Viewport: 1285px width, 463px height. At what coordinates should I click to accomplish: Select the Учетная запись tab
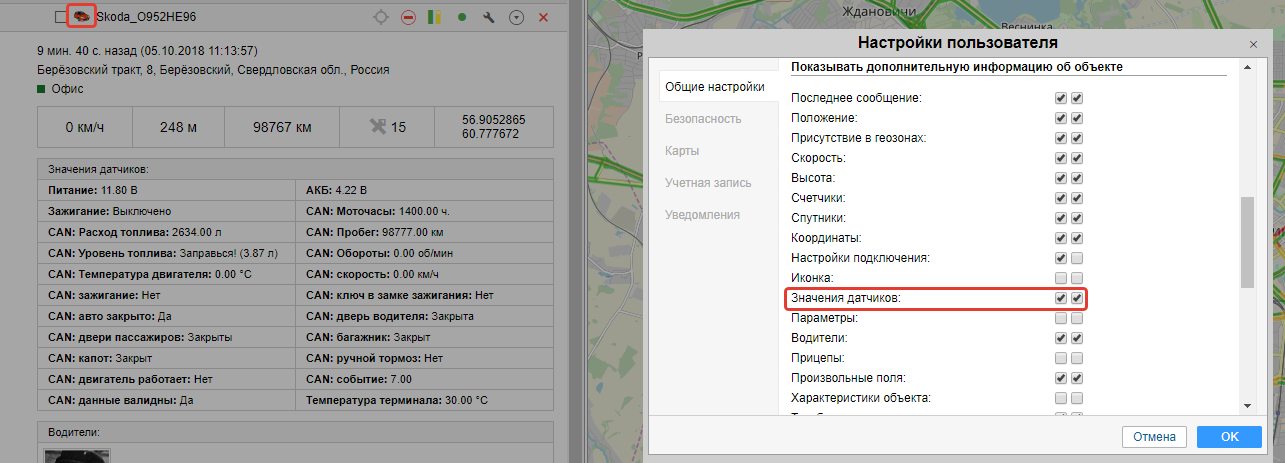[708, 182]
